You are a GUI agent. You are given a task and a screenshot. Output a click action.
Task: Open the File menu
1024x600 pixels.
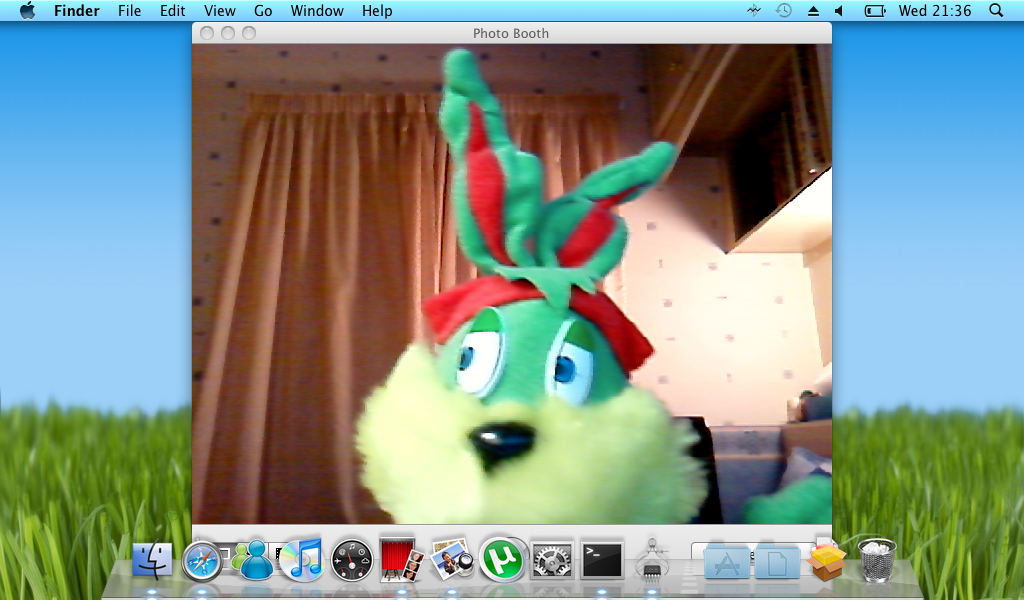click(x=129, y=10)
